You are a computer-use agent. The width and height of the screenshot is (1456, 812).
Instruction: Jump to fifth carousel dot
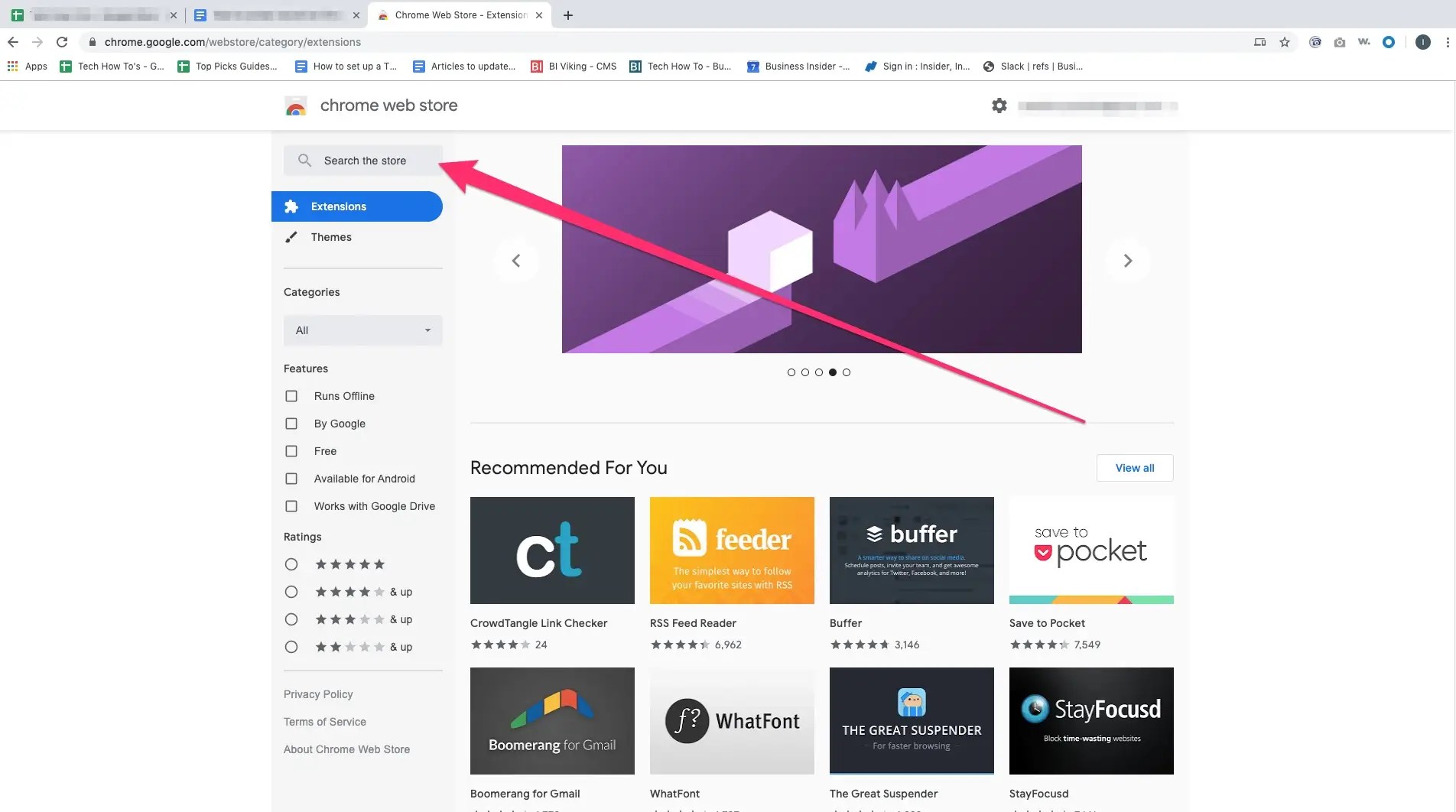tap(846, 372)
